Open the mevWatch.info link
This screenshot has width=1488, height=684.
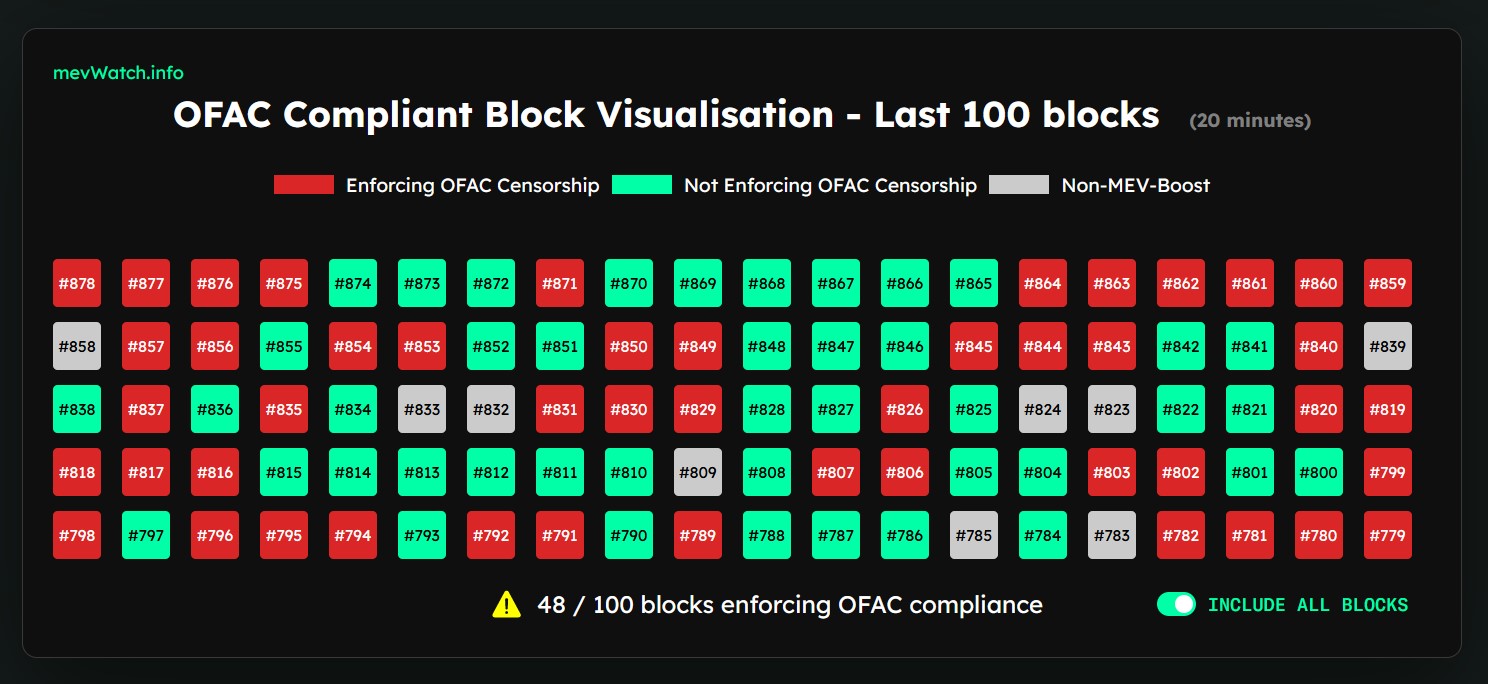point(118,73)
